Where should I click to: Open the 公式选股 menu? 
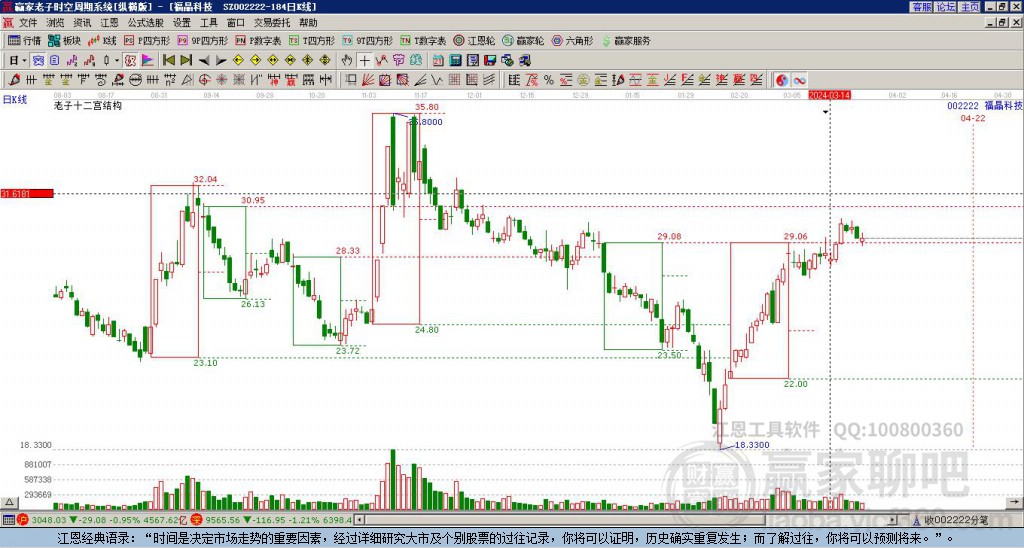coord(146,23)
